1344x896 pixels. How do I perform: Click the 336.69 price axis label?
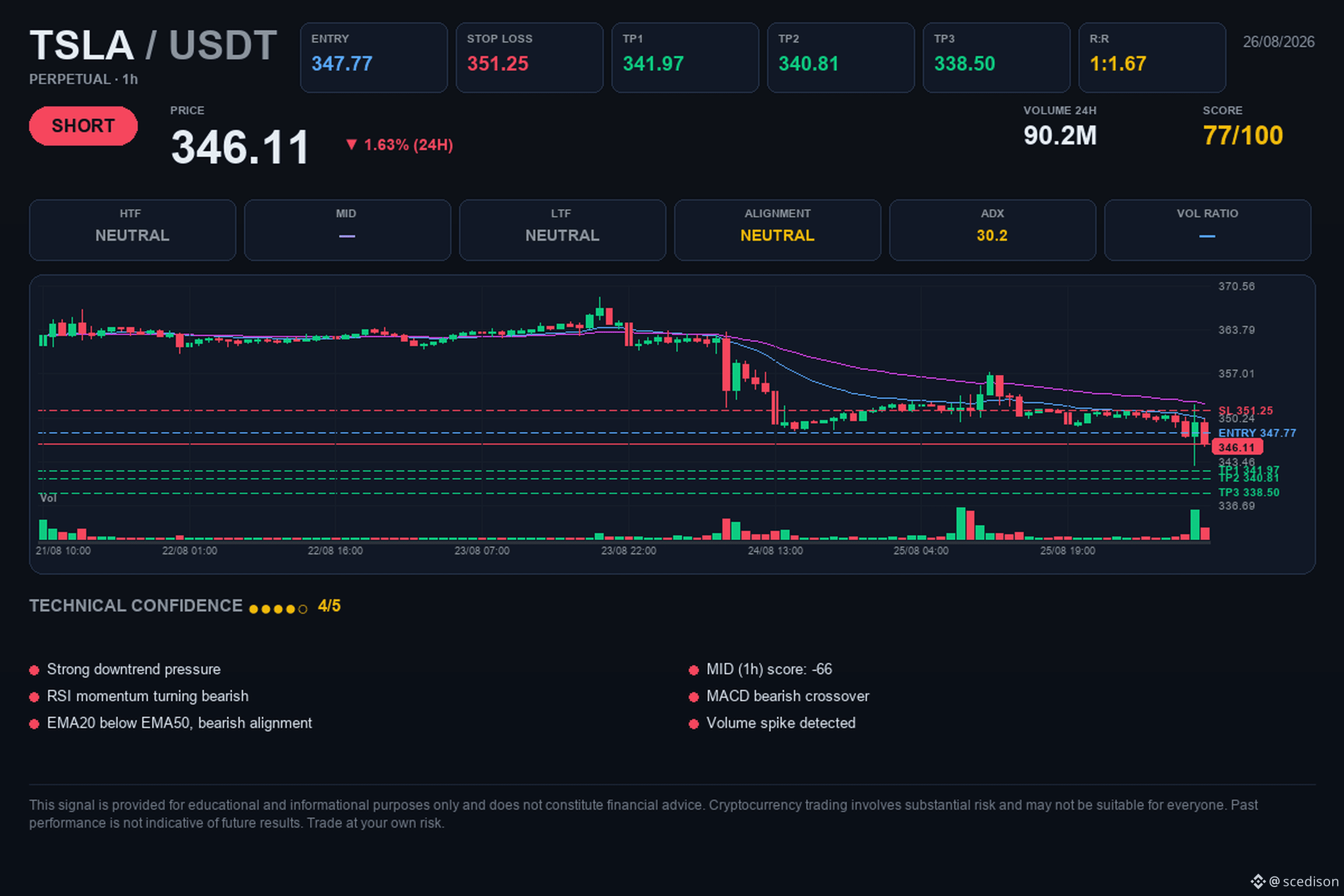coord(1236,506)
